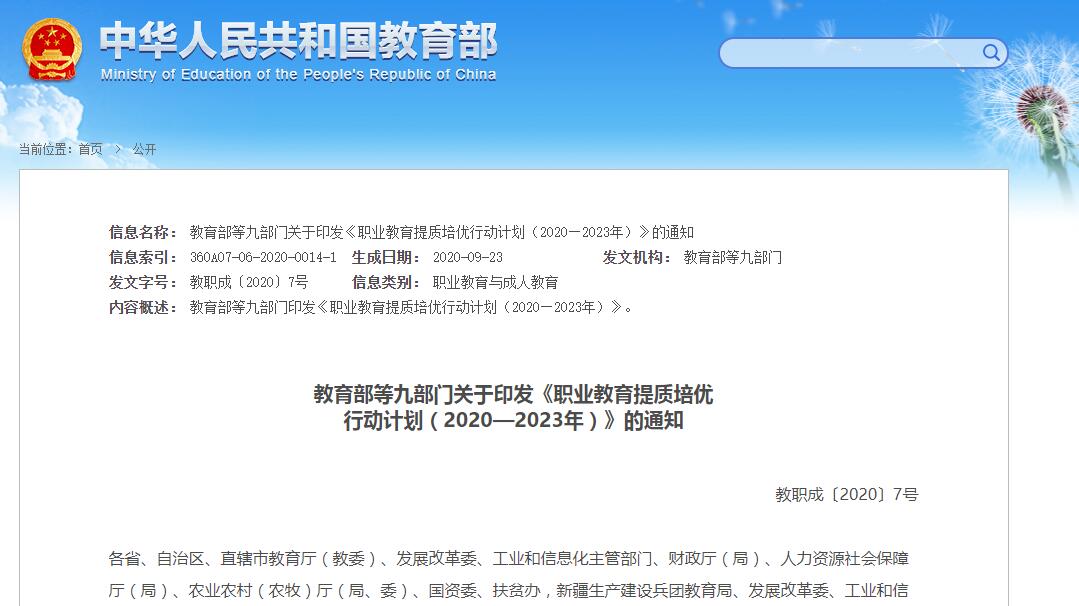Click the 当前位置 label

45,150
